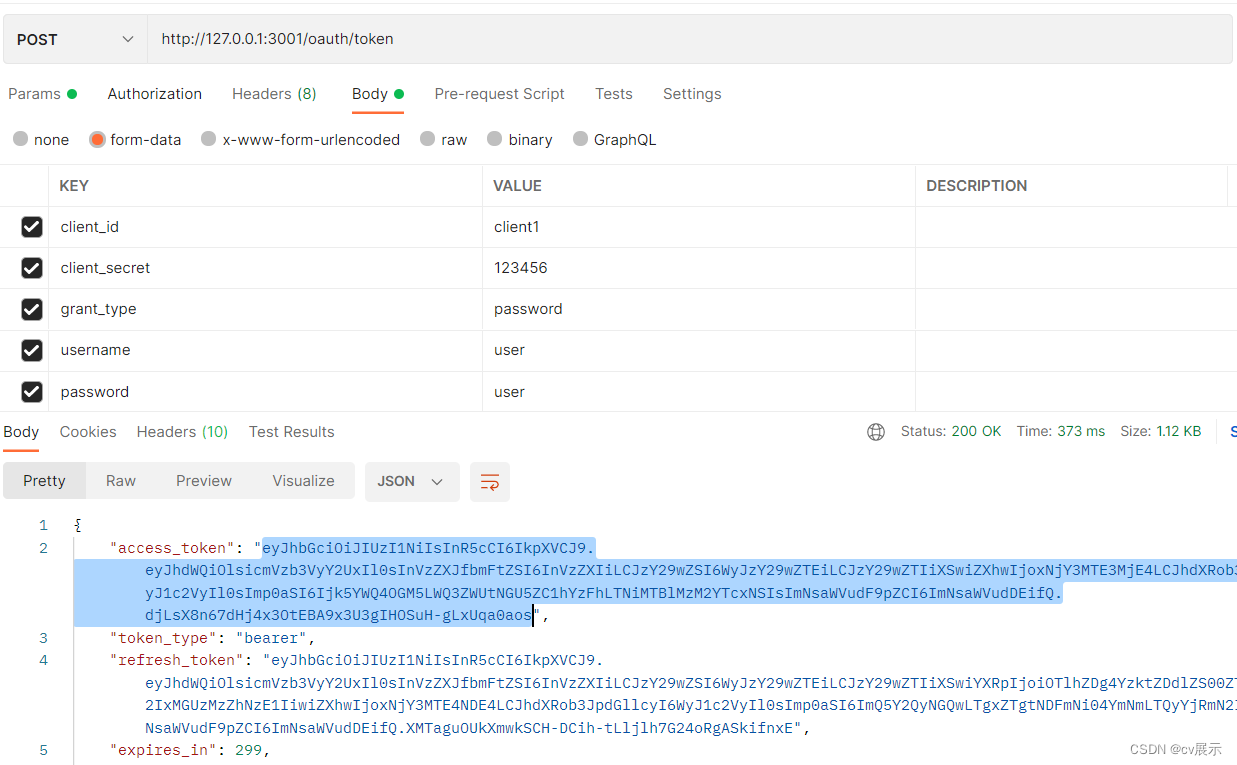Toggle the password row checkbox
Viewport: 1237px width, 765px height.
pos(32,392)
